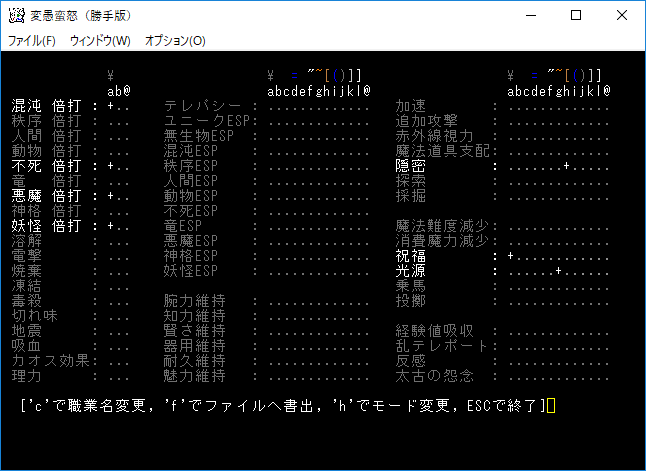Click the plus mark in 祝福 row

[x=510, y=256]
